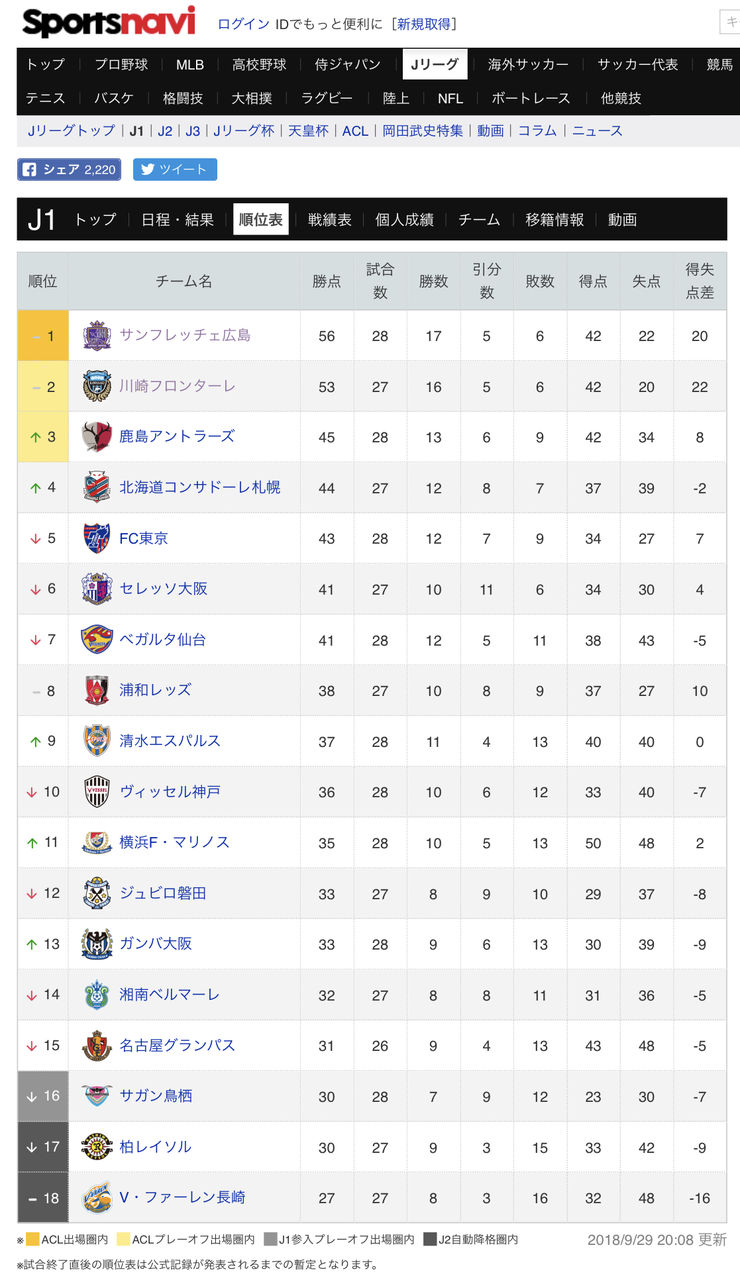
Task: Click the Kashima Antlers team emblem
Action: pos(97,437)
